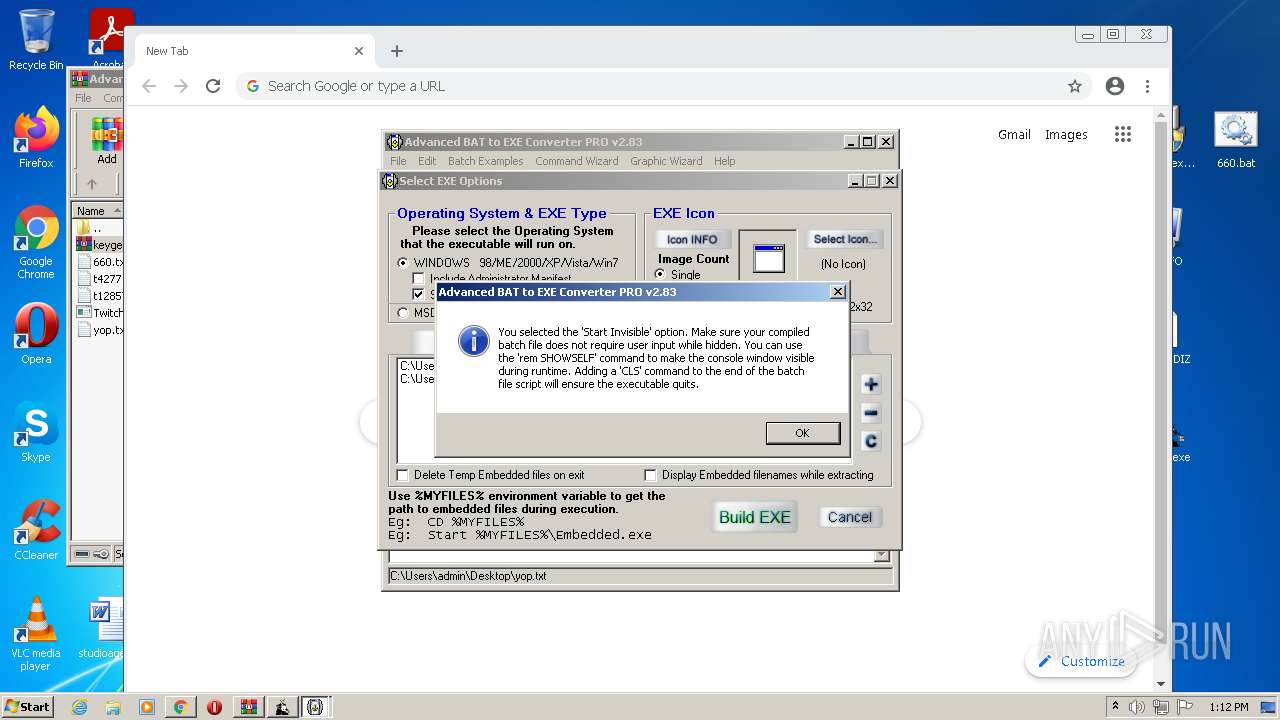Select the WINDOWS operating system radio
The height and width of the screenshot is (720, 1280).
[x=403, y=263]
